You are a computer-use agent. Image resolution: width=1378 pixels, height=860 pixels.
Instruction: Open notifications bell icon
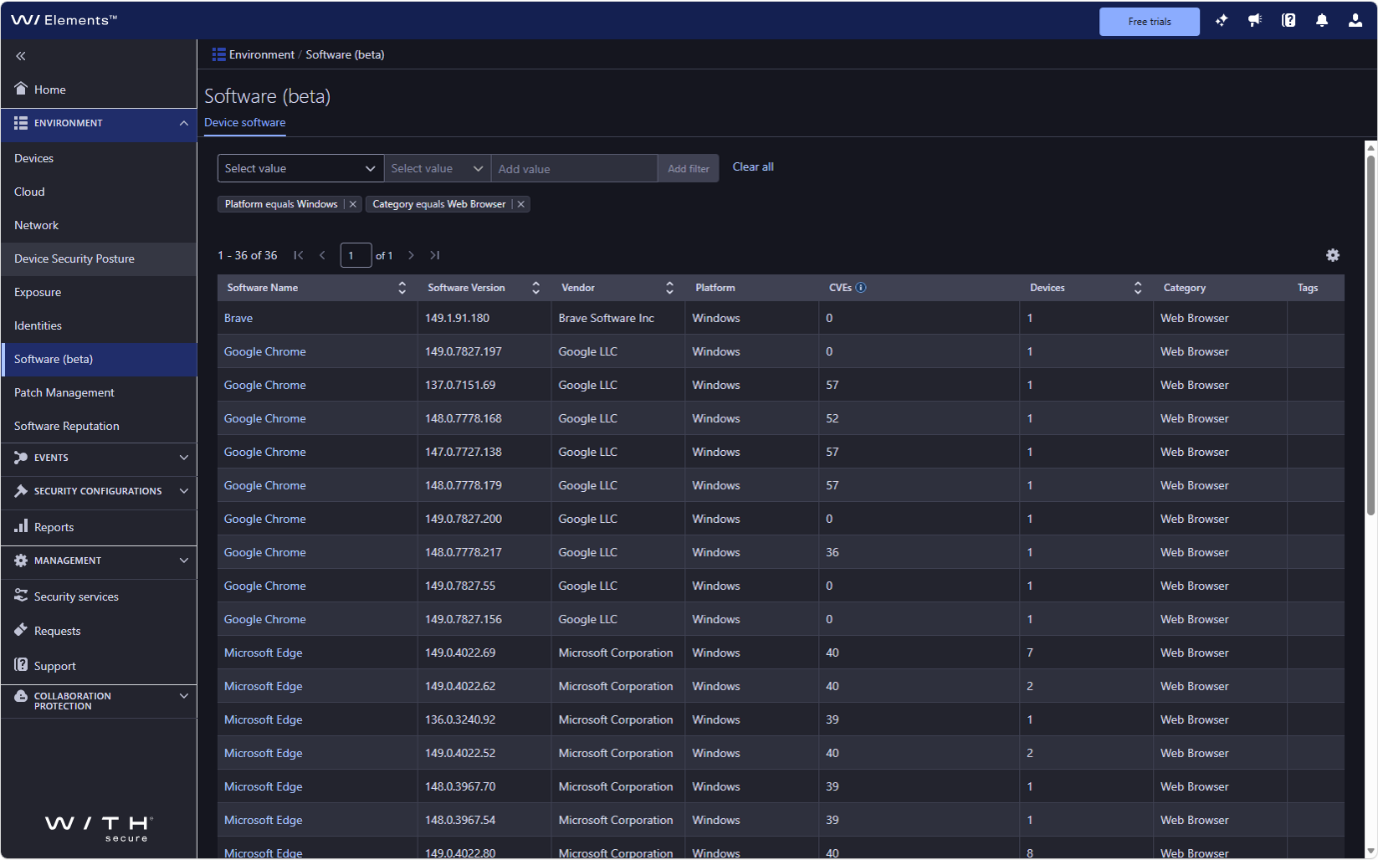pyautogui.click(x=1322, y=21)
